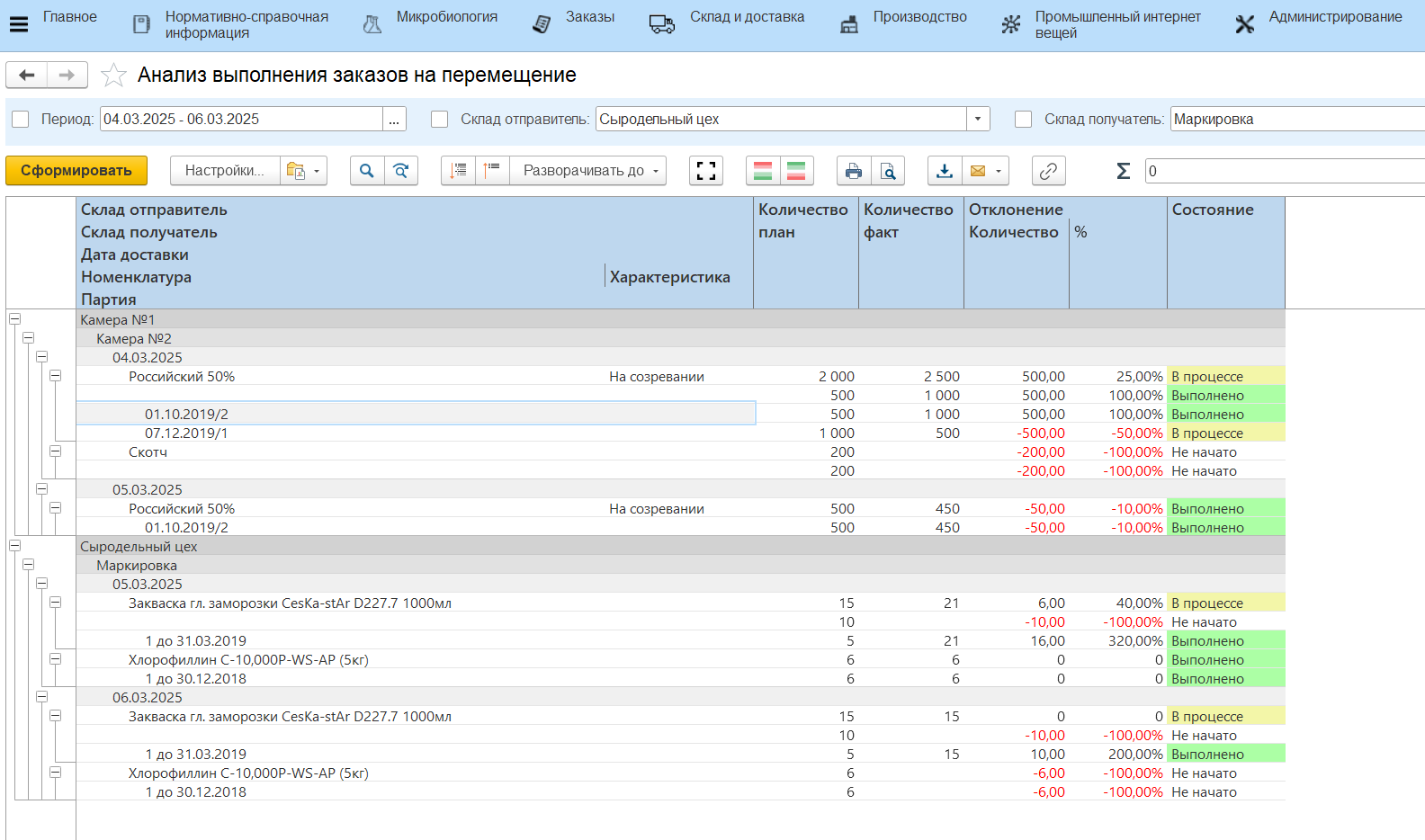Add report to favorites star
Viewport: 1425px width, 840px height.
point(113,76)
